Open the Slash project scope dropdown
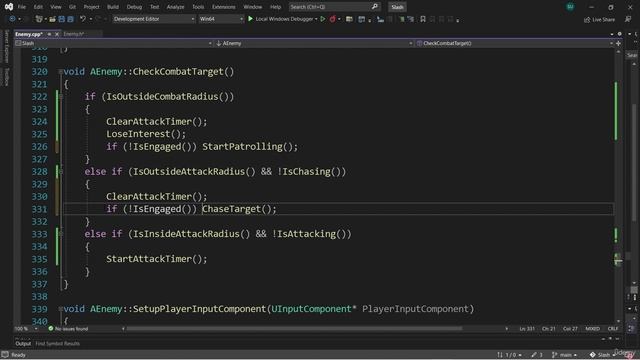The image size is (640, 360). [113, 43]
